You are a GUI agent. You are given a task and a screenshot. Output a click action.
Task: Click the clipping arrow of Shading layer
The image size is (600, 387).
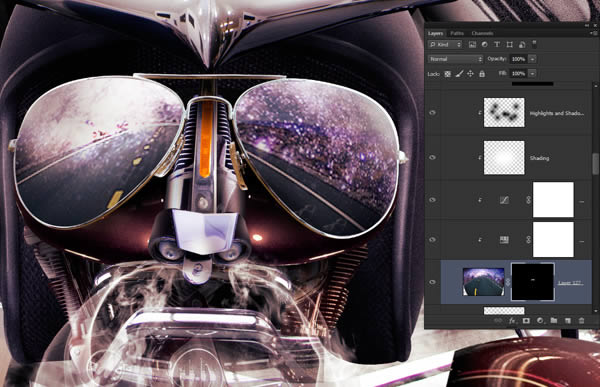480,158
